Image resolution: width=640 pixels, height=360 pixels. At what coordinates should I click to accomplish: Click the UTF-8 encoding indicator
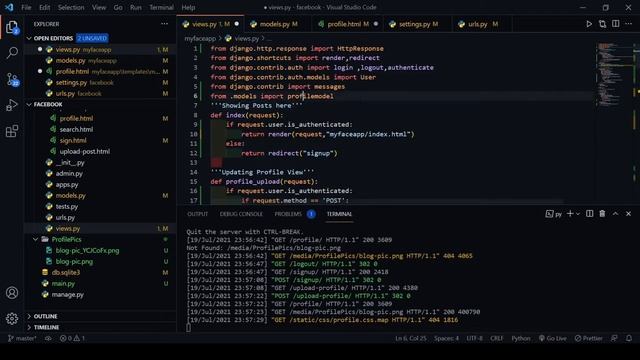[474, 338]
